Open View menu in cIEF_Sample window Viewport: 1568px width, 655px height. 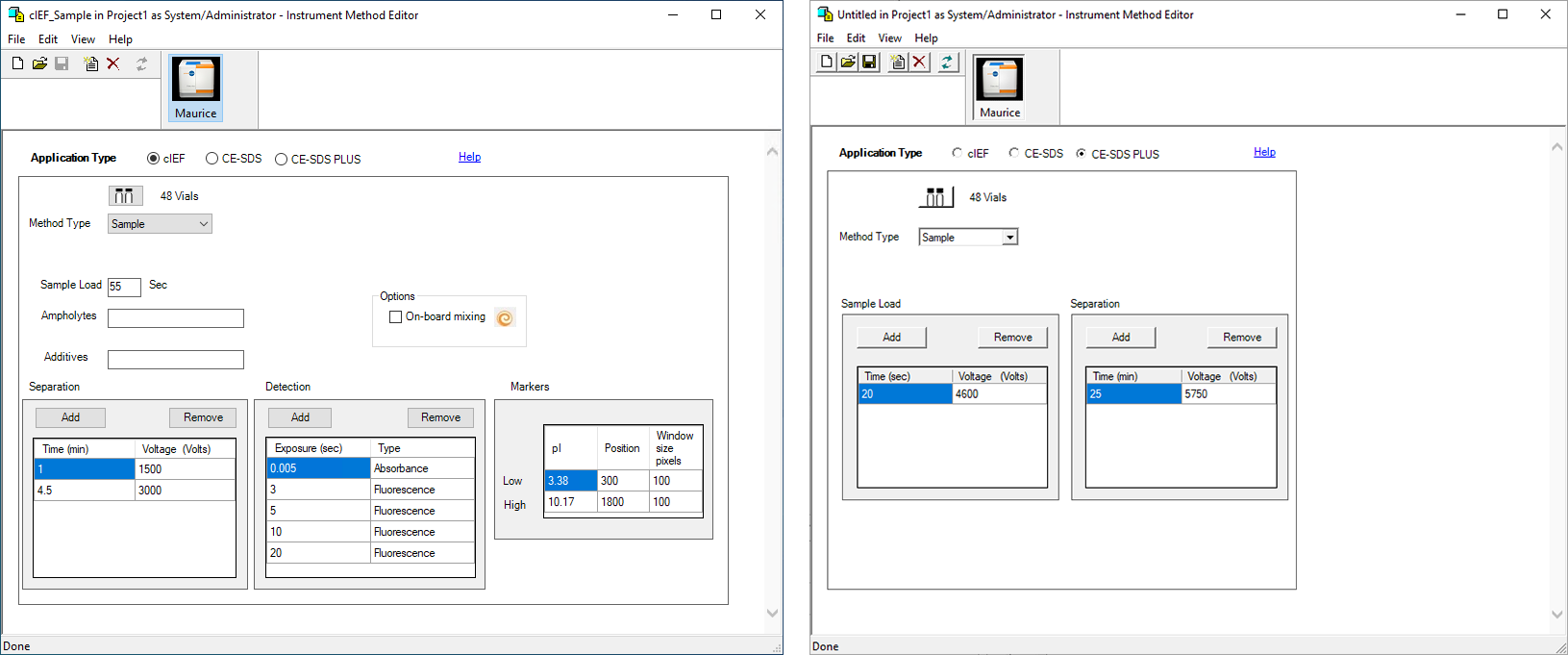(x=83, y=39)
